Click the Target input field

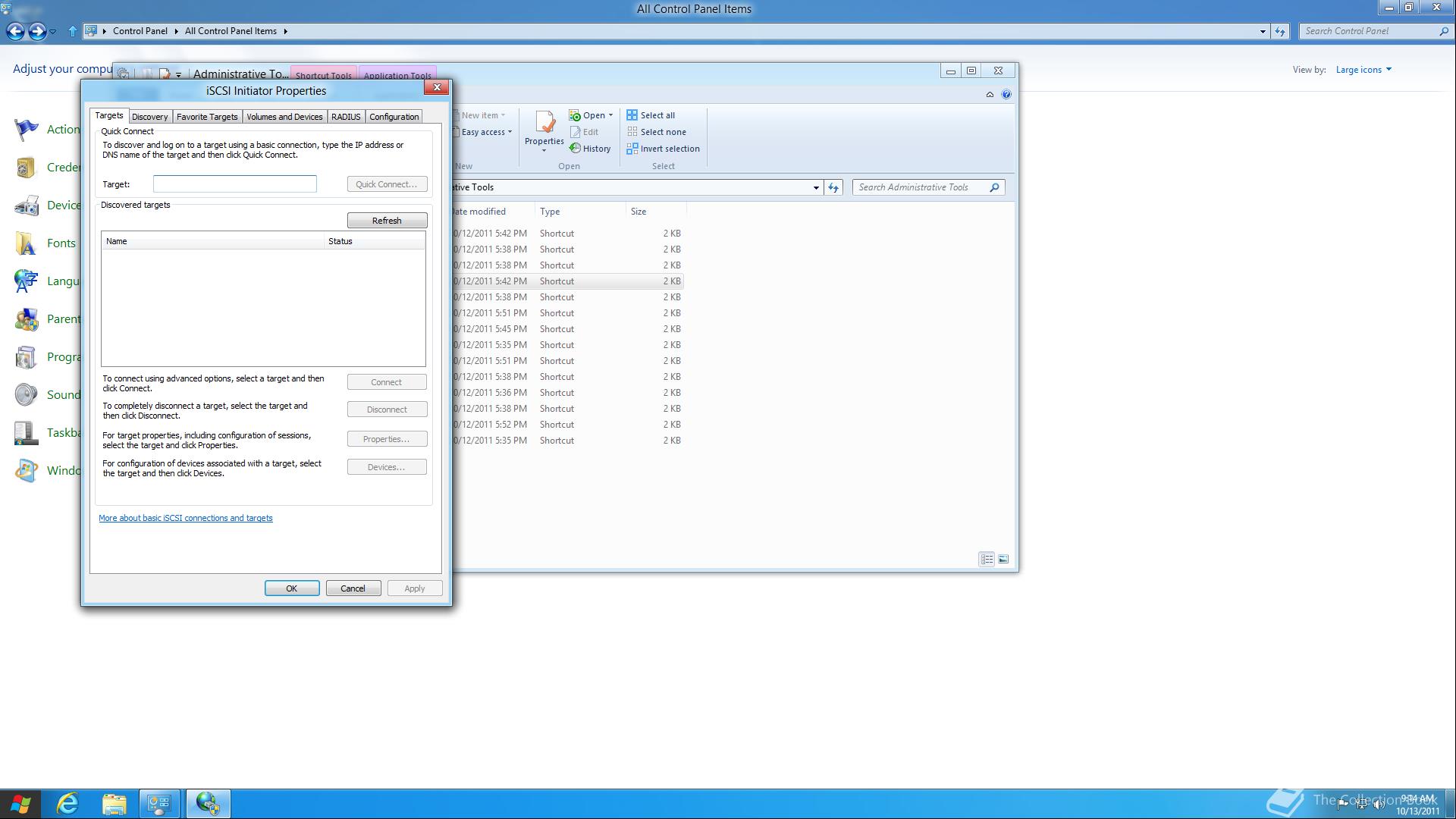point(235,184)
